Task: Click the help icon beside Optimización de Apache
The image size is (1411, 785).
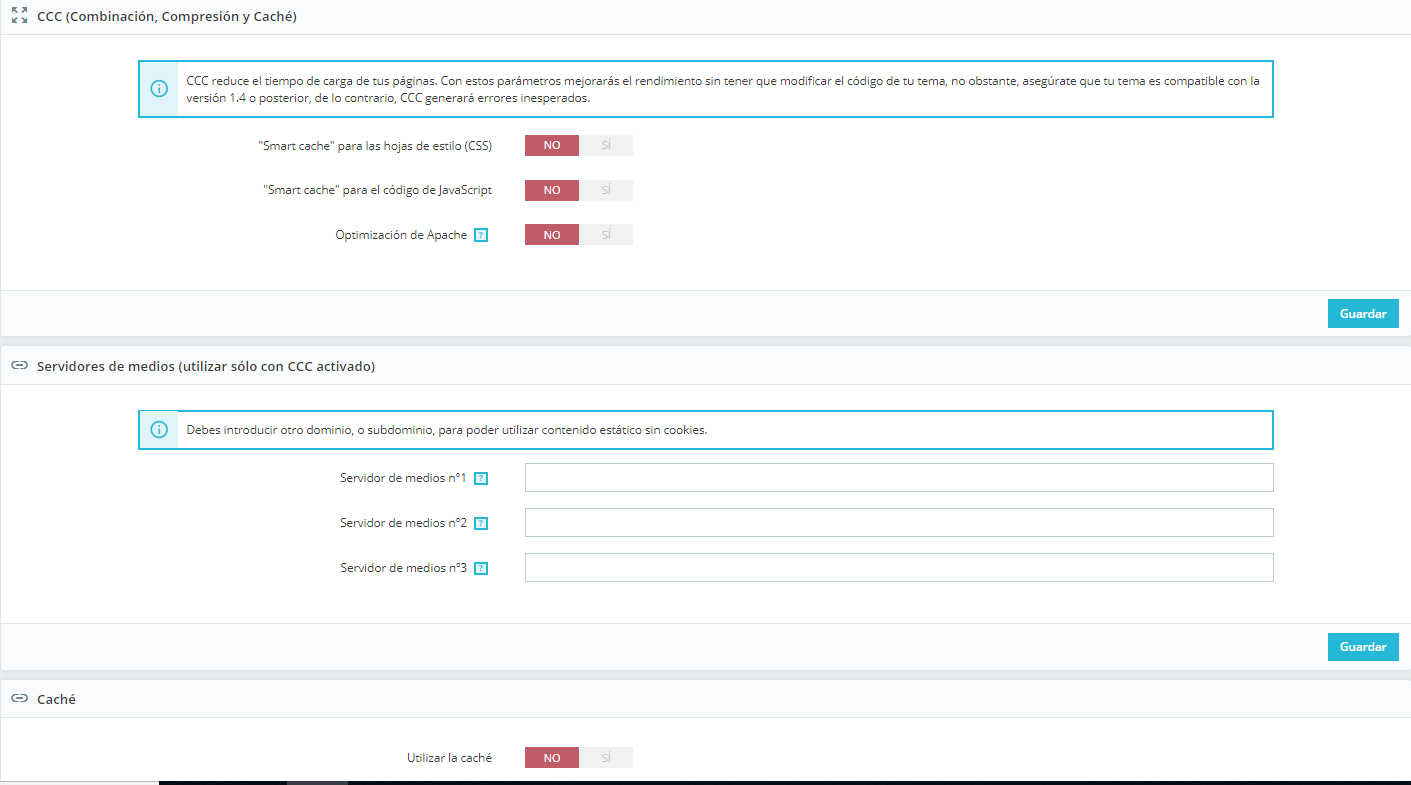Action: pyautogui.click(x=481, y=235)
